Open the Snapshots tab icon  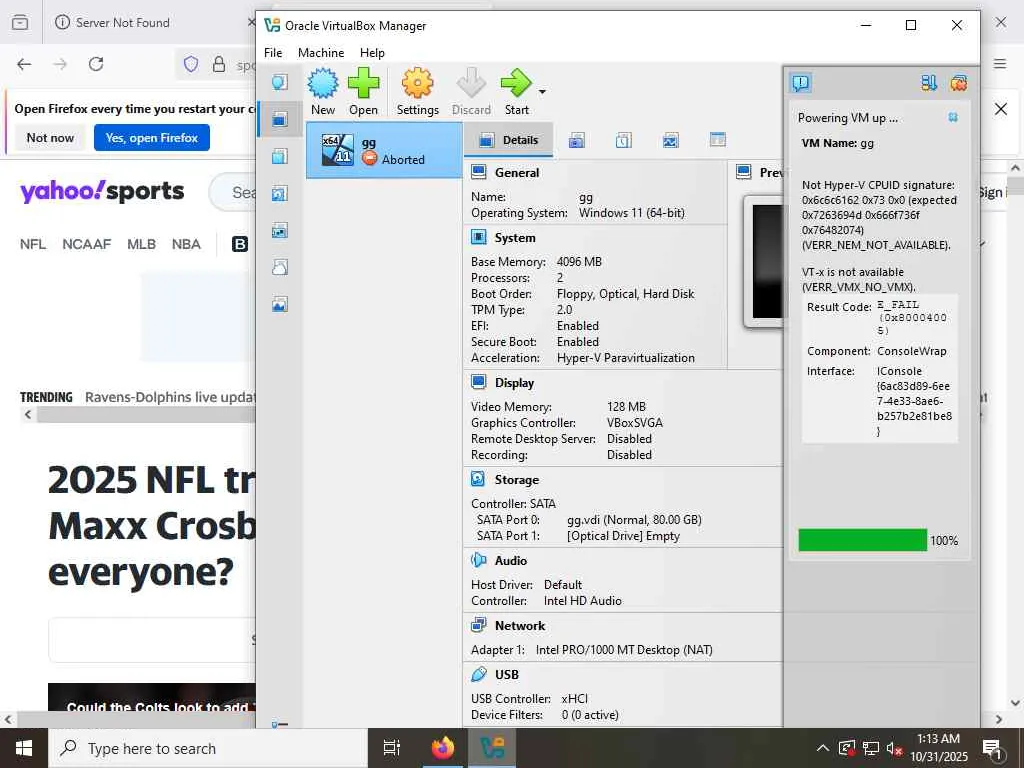coord(577,140)
